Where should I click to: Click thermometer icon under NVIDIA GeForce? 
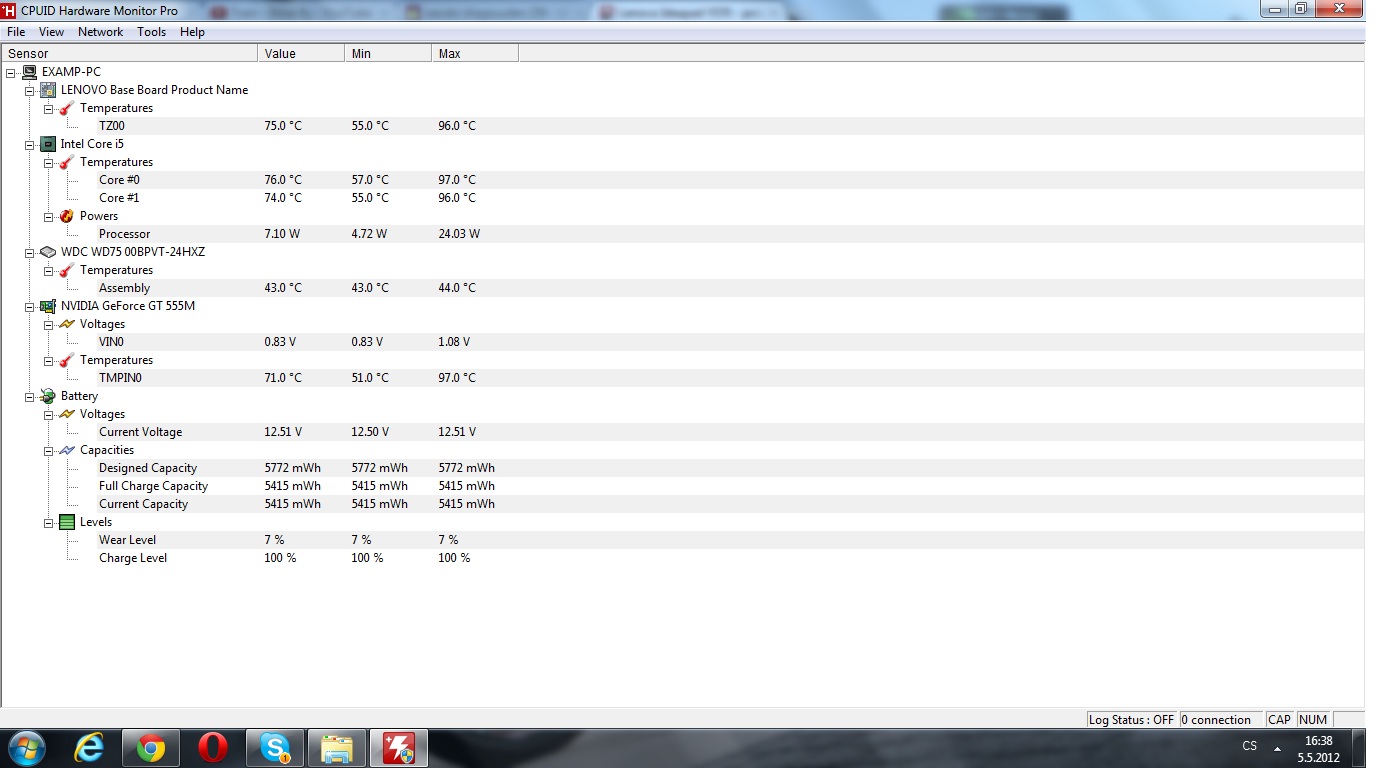pyautogui.click(x=67, y=360)
